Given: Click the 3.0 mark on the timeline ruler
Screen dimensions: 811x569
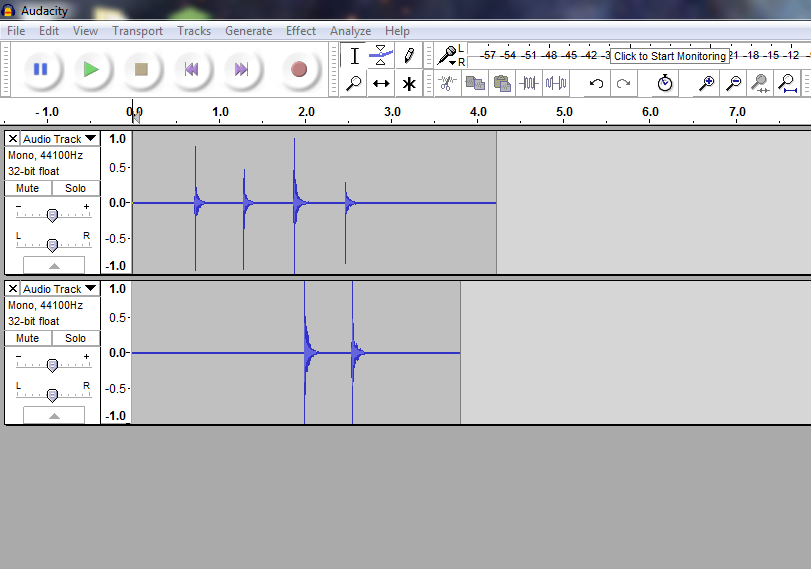Looking at the screenshot, I should pyautogui.click(x=392, y=112).
